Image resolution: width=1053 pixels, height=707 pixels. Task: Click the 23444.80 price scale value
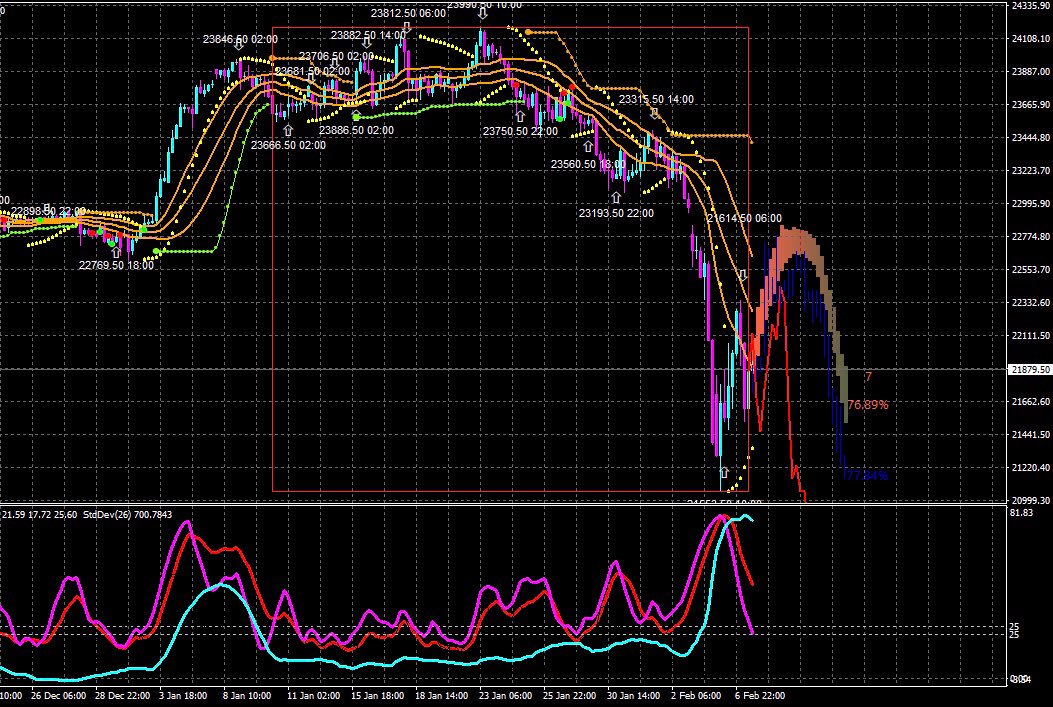[1030, 138]
